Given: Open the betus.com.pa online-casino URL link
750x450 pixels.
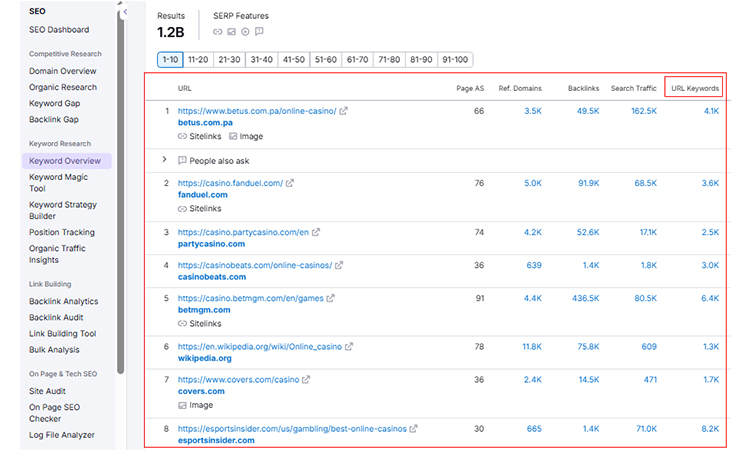Looking at the screenshot, I should click(257, 111).
